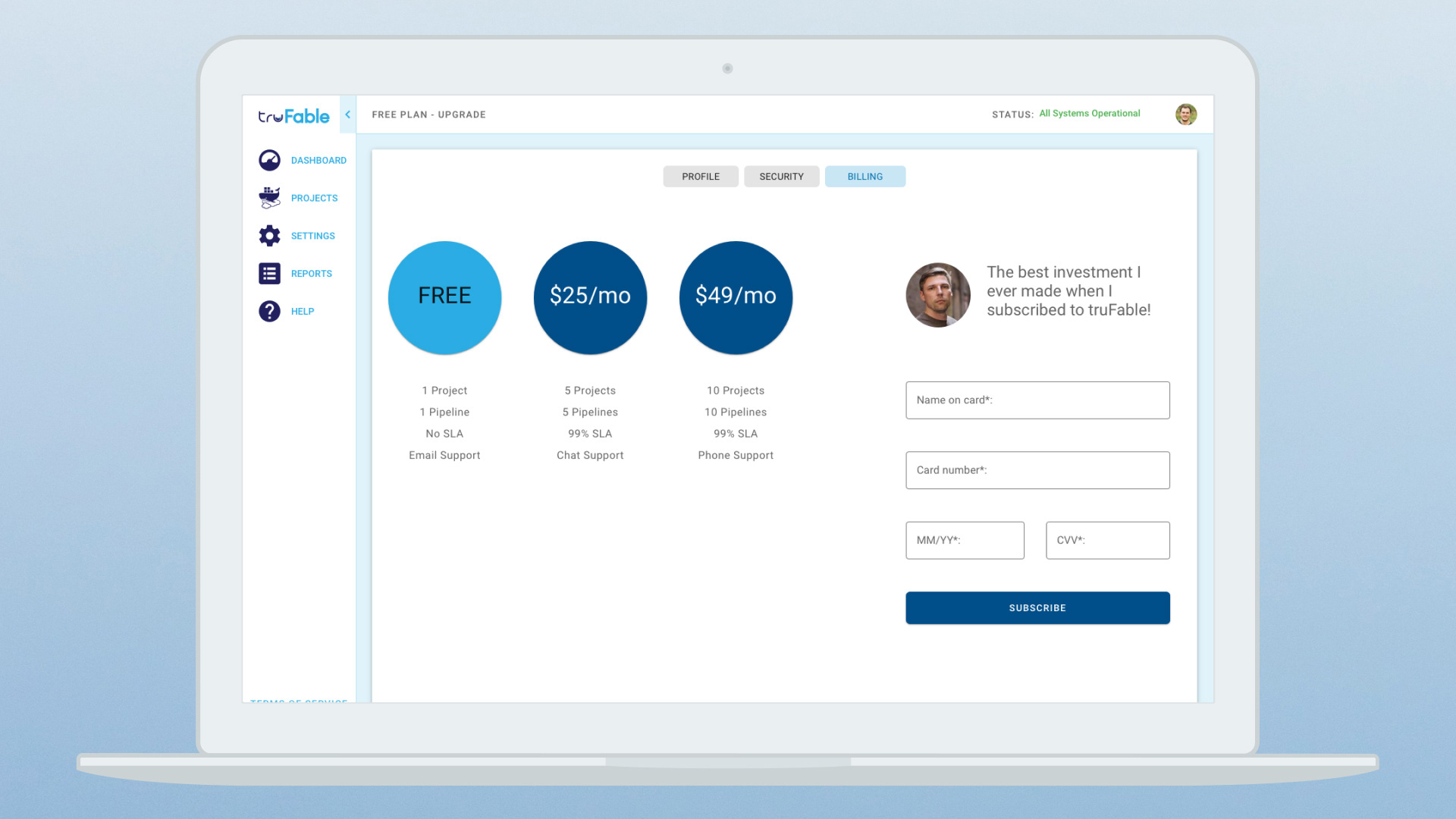
Task: Click the Dashboard gauge icon
Action: click(269, 160)
